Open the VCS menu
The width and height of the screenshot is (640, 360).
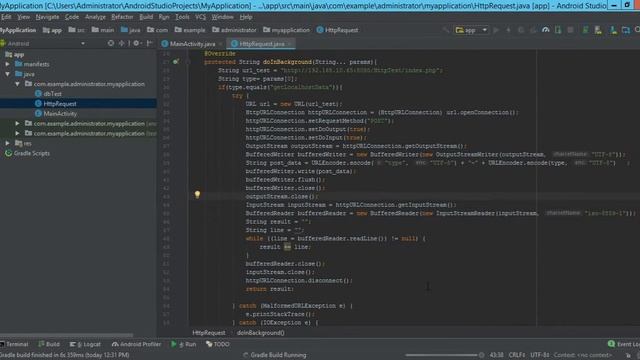200,17
